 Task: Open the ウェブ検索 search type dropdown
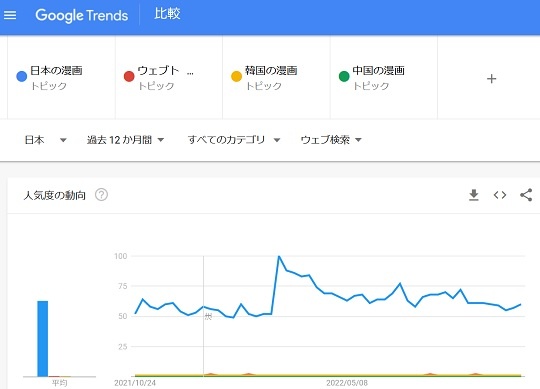click(x=331, y=140)
